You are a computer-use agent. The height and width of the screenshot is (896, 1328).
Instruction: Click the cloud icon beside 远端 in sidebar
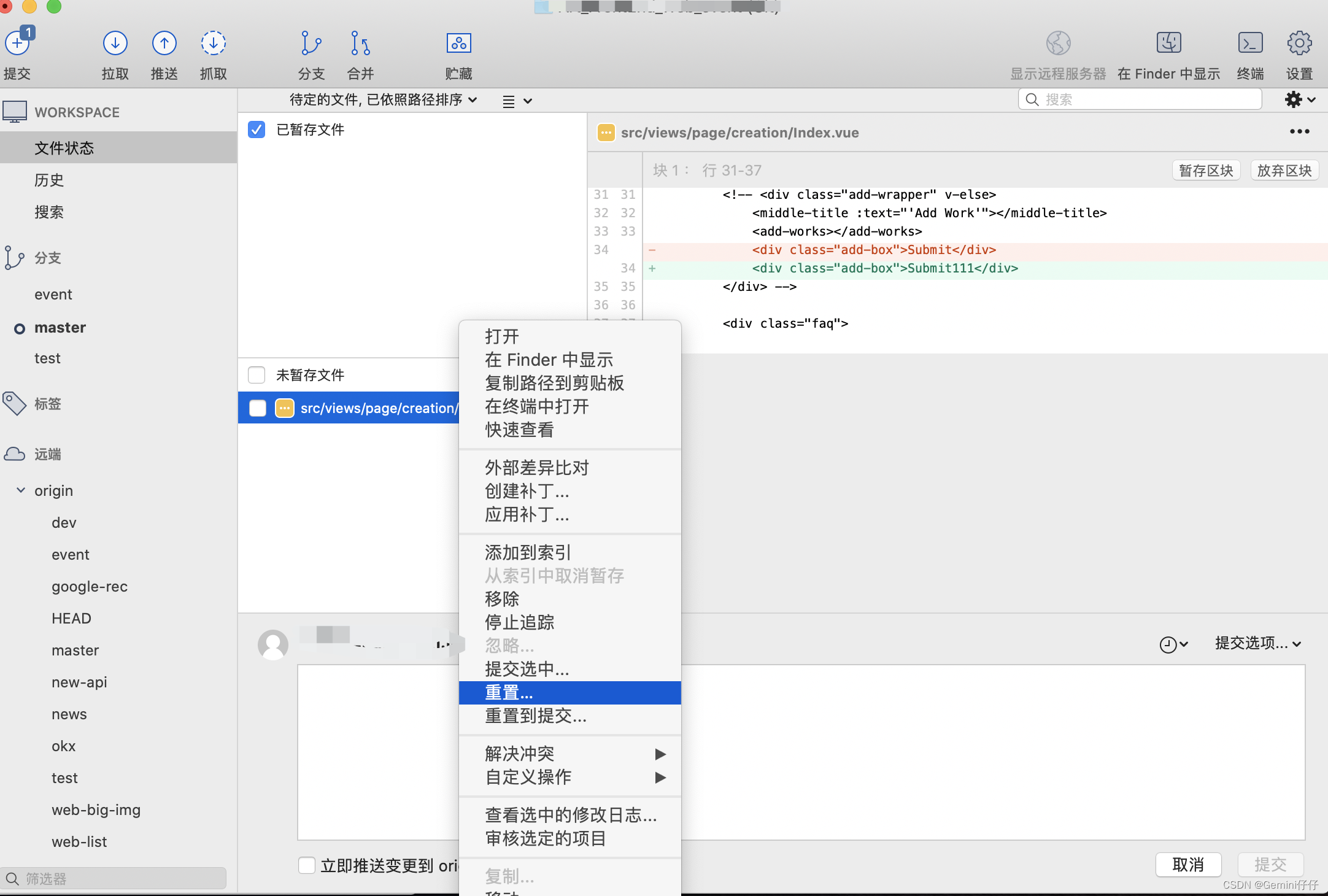point(15,454)
